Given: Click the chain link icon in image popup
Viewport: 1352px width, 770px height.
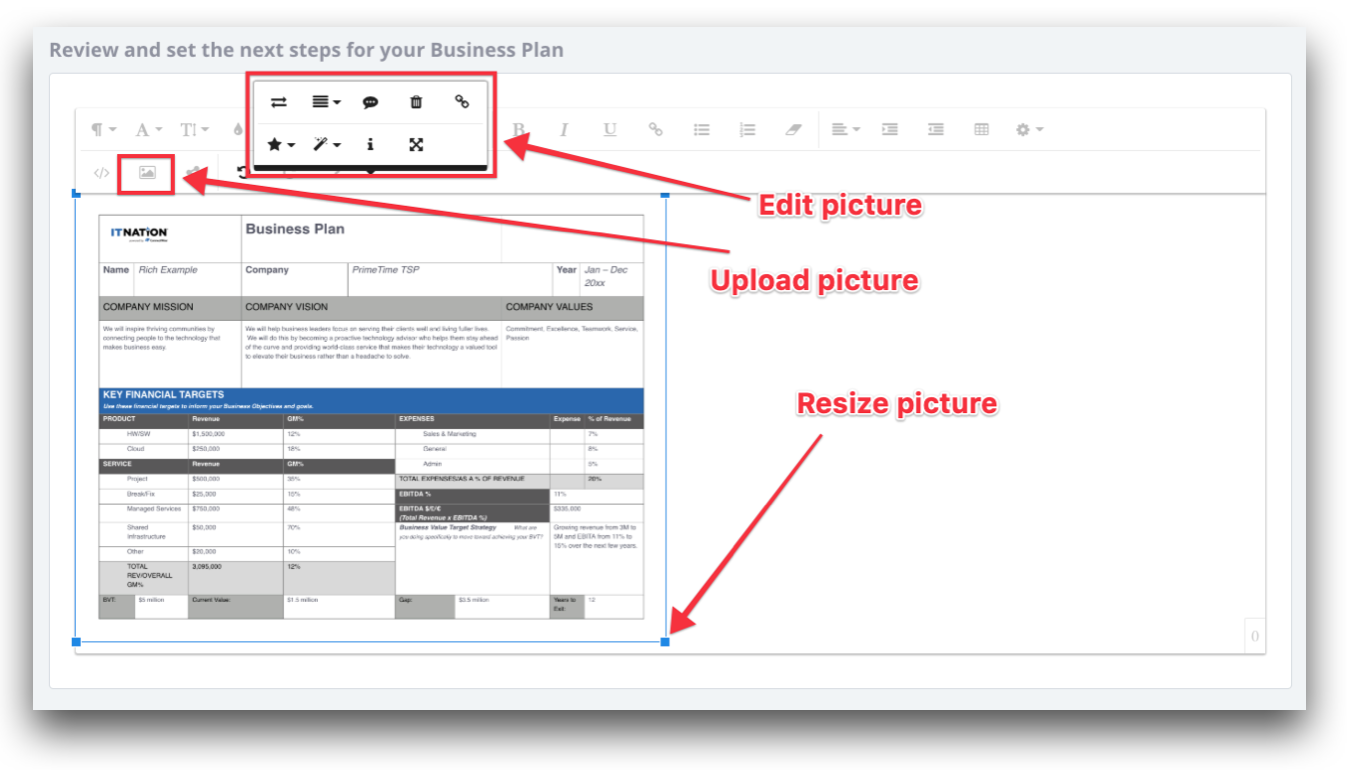Looking at the screenshot, I should (x=462, y=101).
